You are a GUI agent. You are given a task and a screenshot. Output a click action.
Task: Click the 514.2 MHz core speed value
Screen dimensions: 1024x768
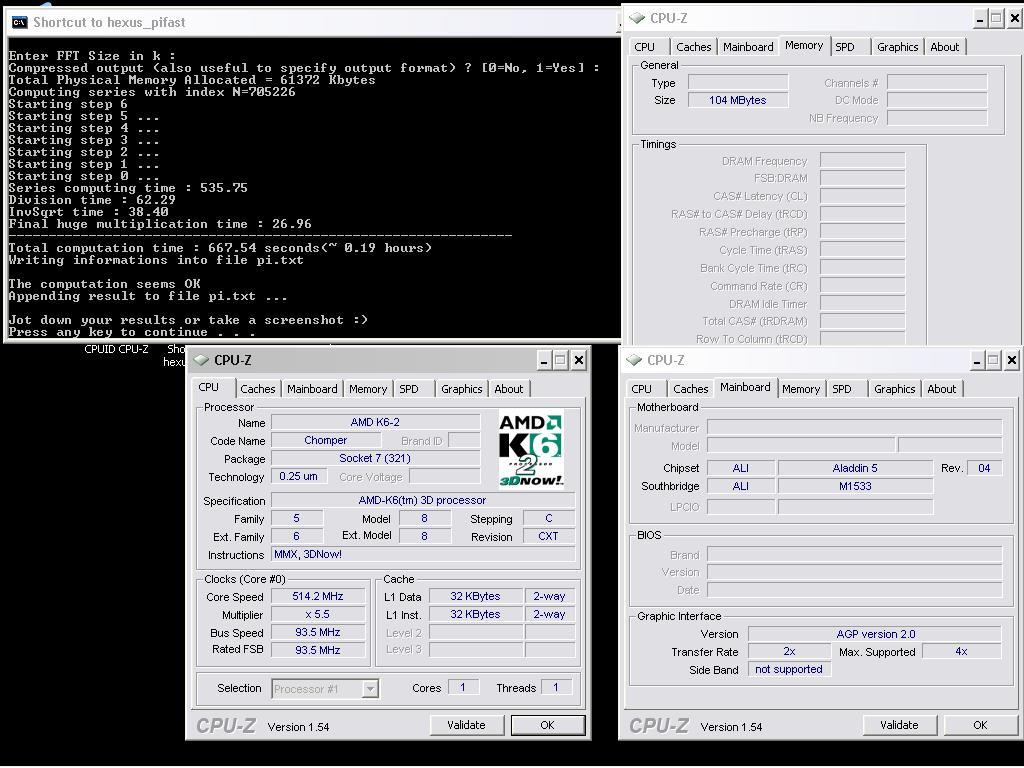tap(317, 596)
